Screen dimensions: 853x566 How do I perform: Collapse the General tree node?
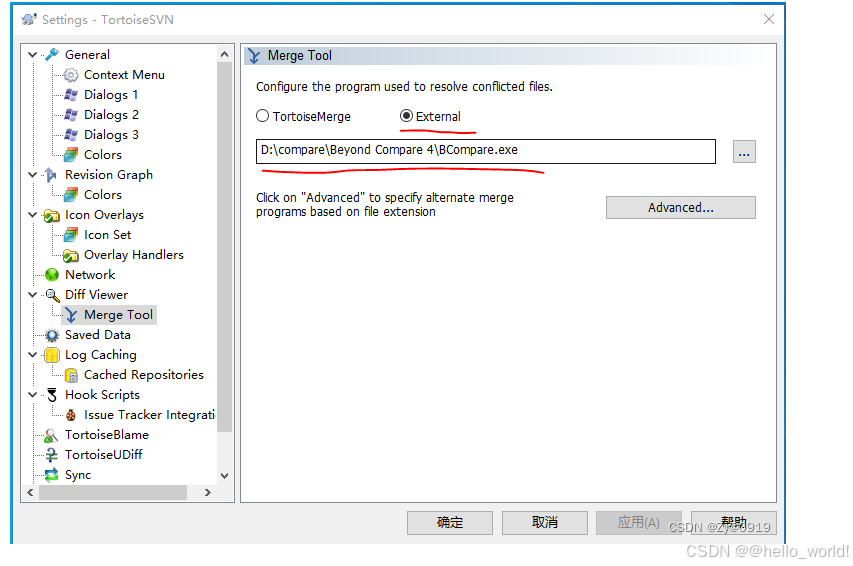coord(32,54)
